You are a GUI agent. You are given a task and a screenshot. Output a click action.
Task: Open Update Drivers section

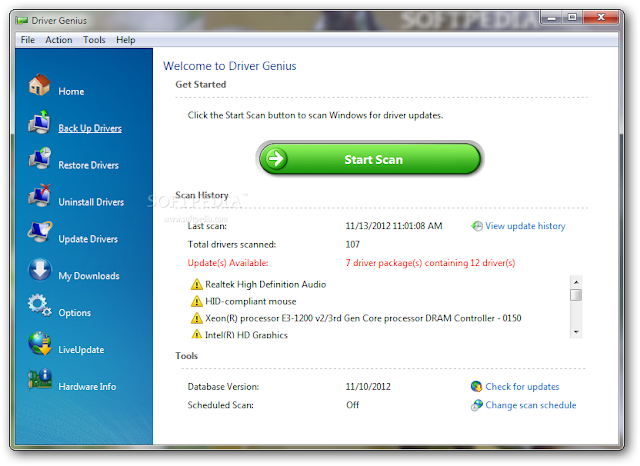click(88, 239)
